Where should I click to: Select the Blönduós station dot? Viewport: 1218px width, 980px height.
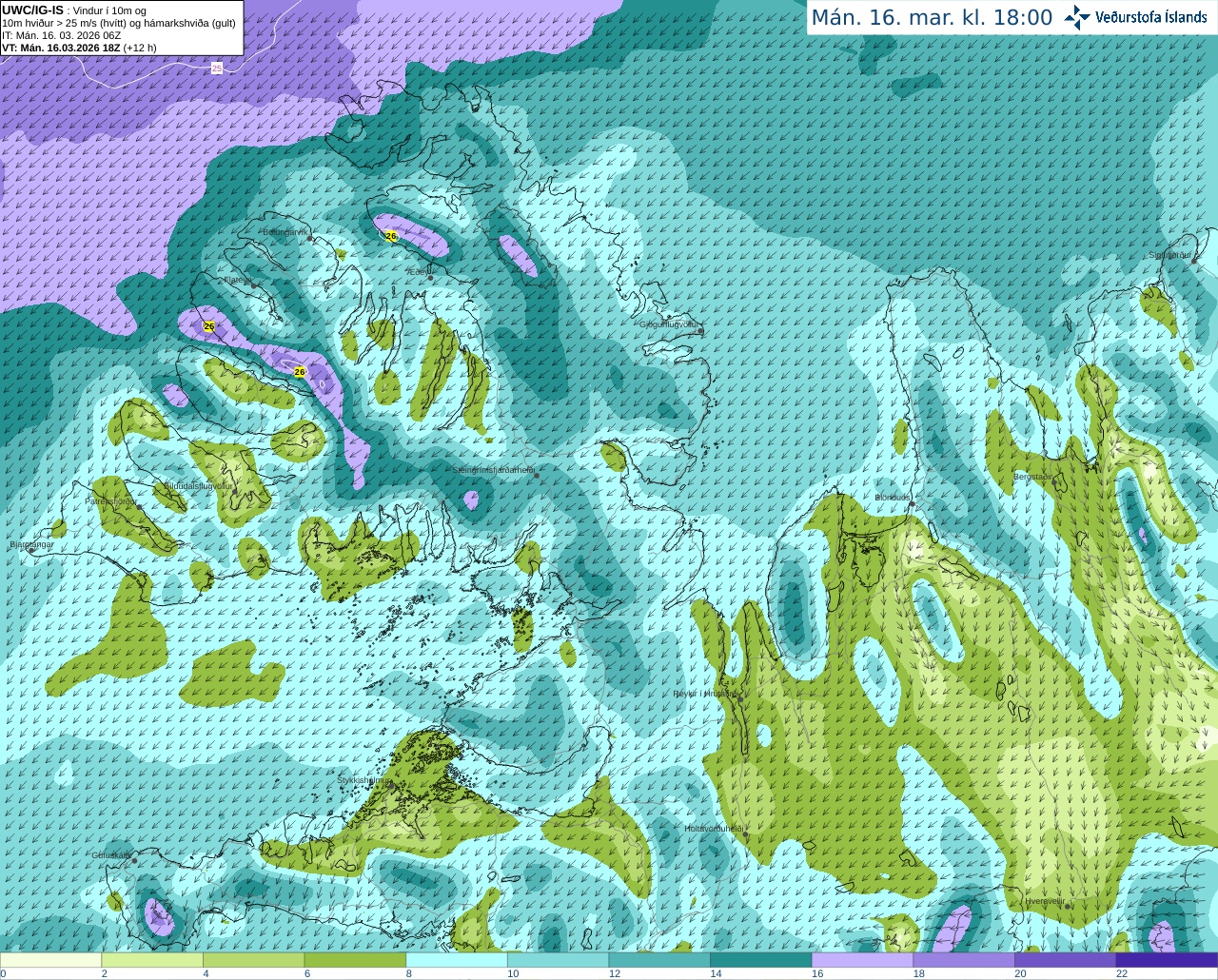911,505
